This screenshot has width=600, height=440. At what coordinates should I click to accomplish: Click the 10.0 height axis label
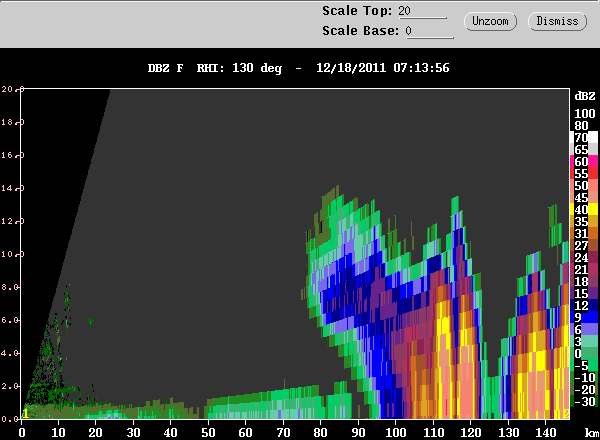coord(12,254)
